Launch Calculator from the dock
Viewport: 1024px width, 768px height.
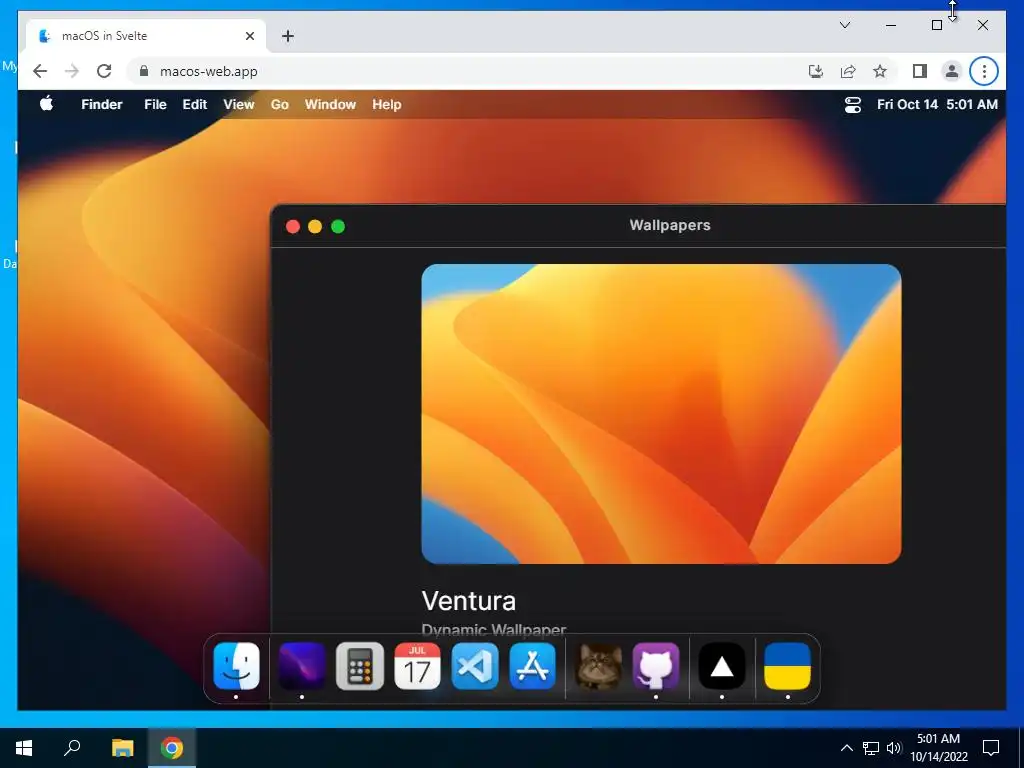pos(360,666)
